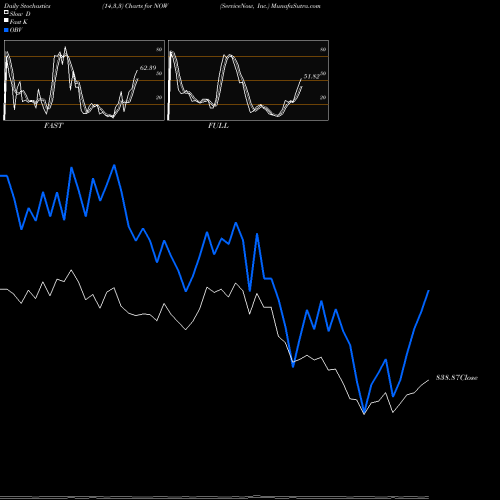Screen dimensions: 500x500
Task: Click the 80 axis label in FULL chart
Action: pos(323,49)
